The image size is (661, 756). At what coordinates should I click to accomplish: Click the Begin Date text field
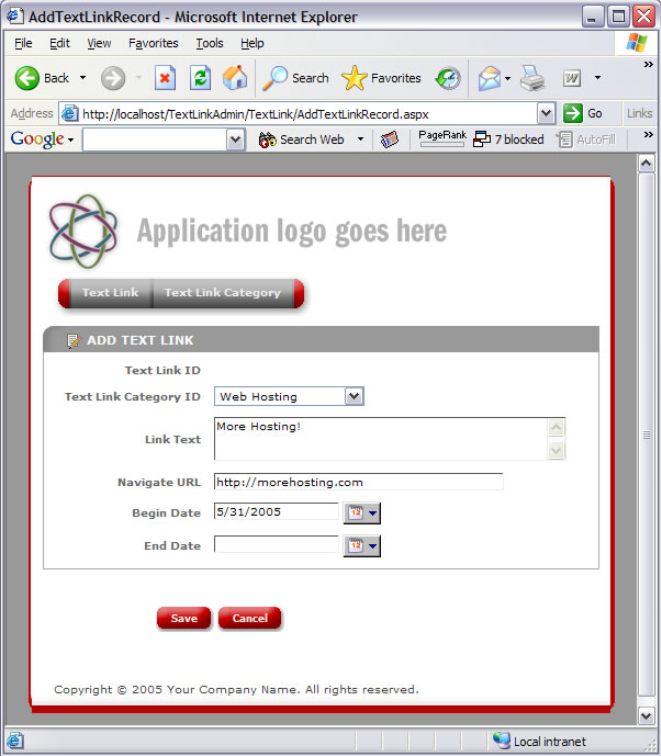point(276,512)
